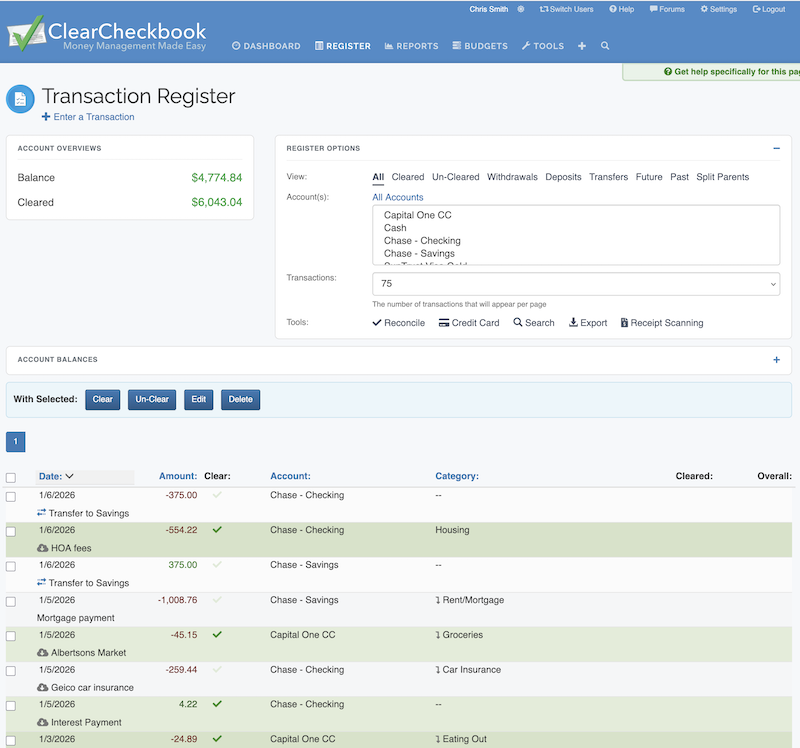Click Enter a Transaction link

coord(88,117)
